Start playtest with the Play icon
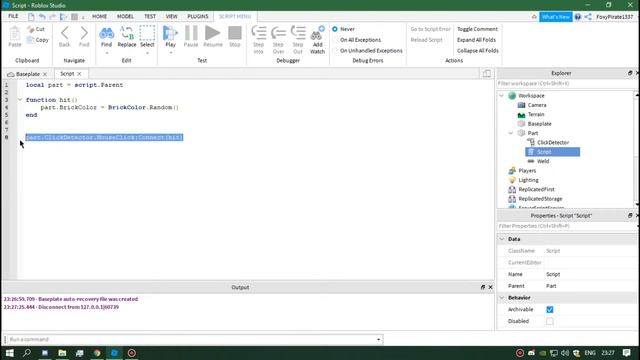640x360 pixels. click(170, 33)
